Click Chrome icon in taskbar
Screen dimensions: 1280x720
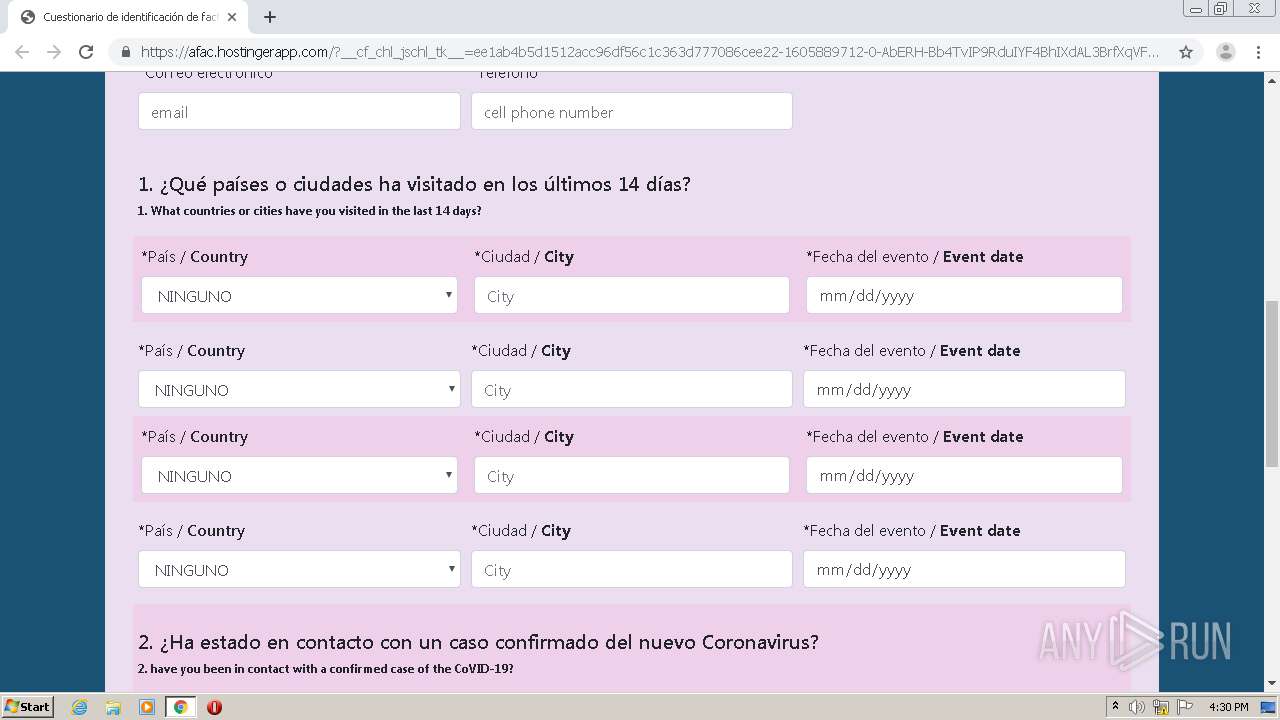coord(180,707)
